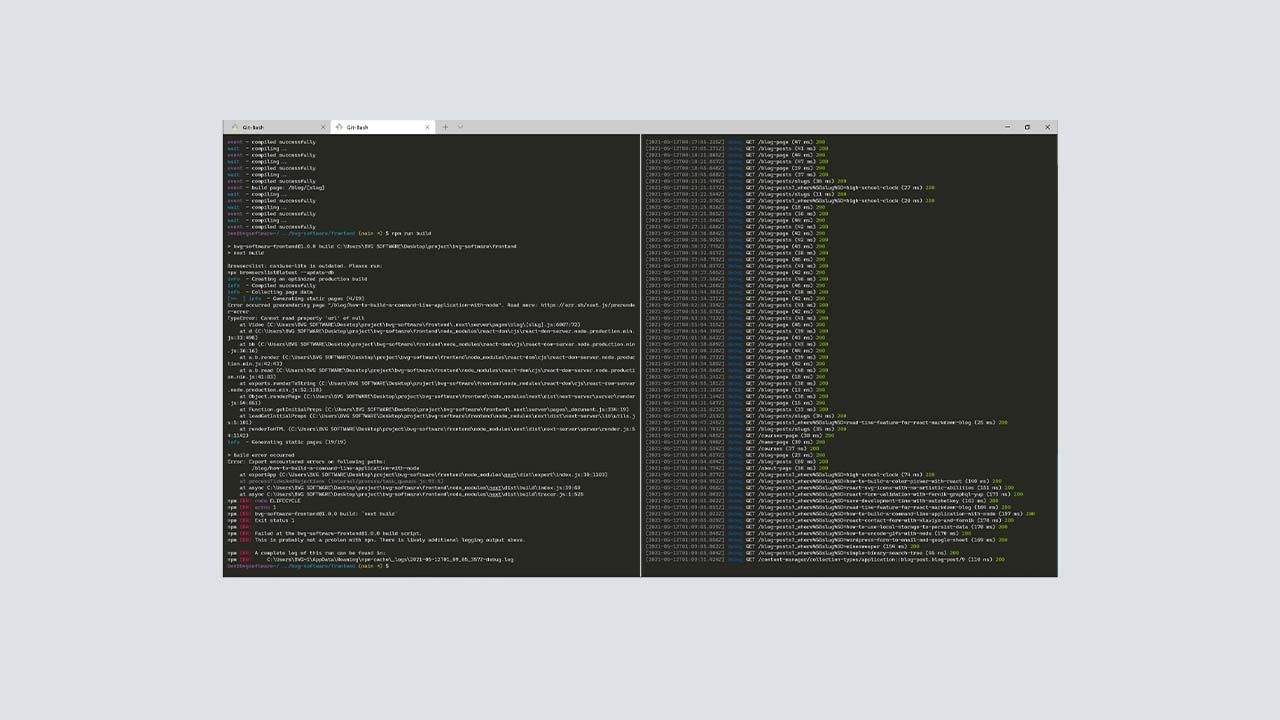Image resolution: width=1280 pixels, height=720 pixels.
Task: Close the active Git Bash tab
Action: pos(427,127)
